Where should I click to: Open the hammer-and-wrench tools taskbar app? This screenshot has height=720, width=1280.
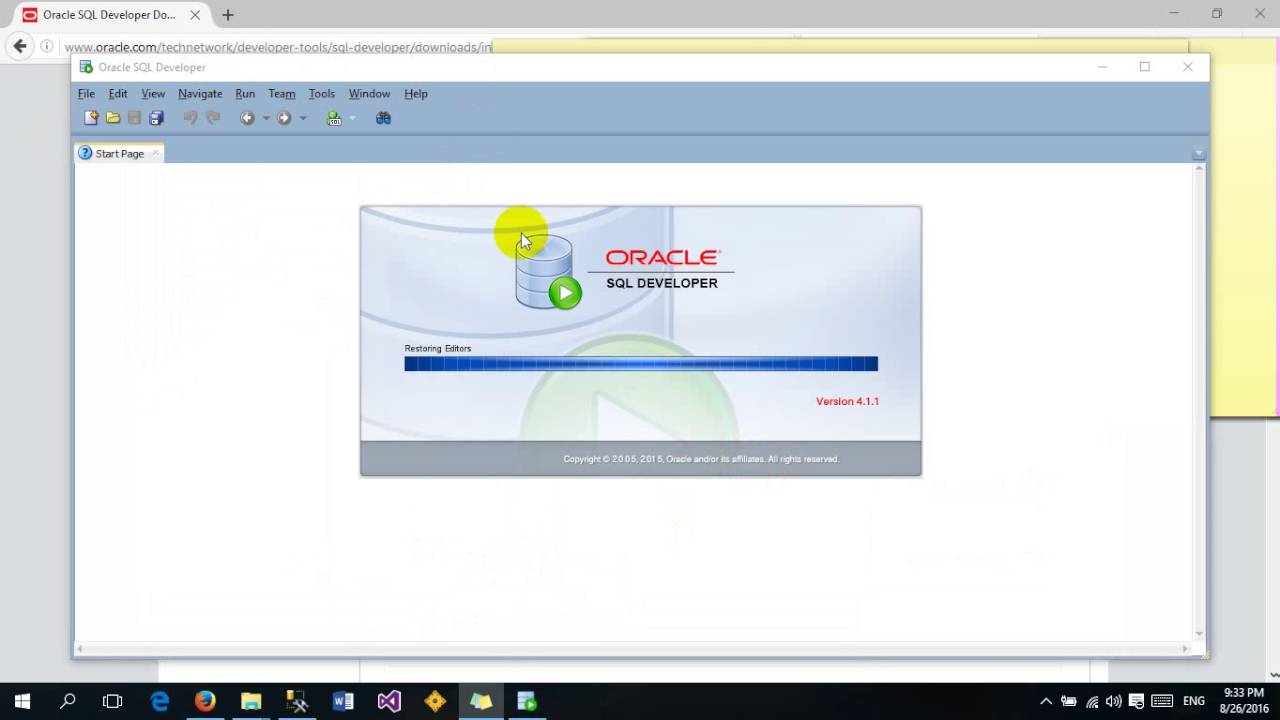point(297,701)
